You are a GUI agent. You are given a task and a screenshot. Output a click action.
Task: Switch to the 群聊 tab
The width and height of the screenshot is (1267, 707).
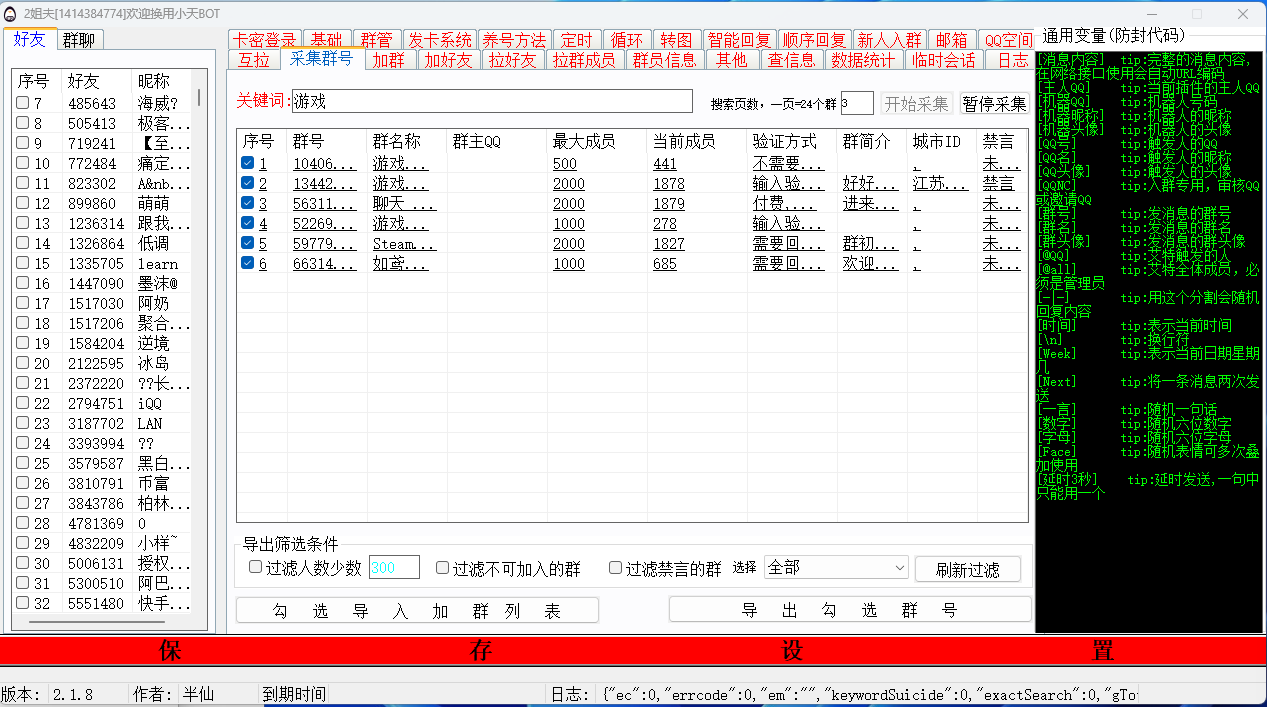[x=78, y=40]
